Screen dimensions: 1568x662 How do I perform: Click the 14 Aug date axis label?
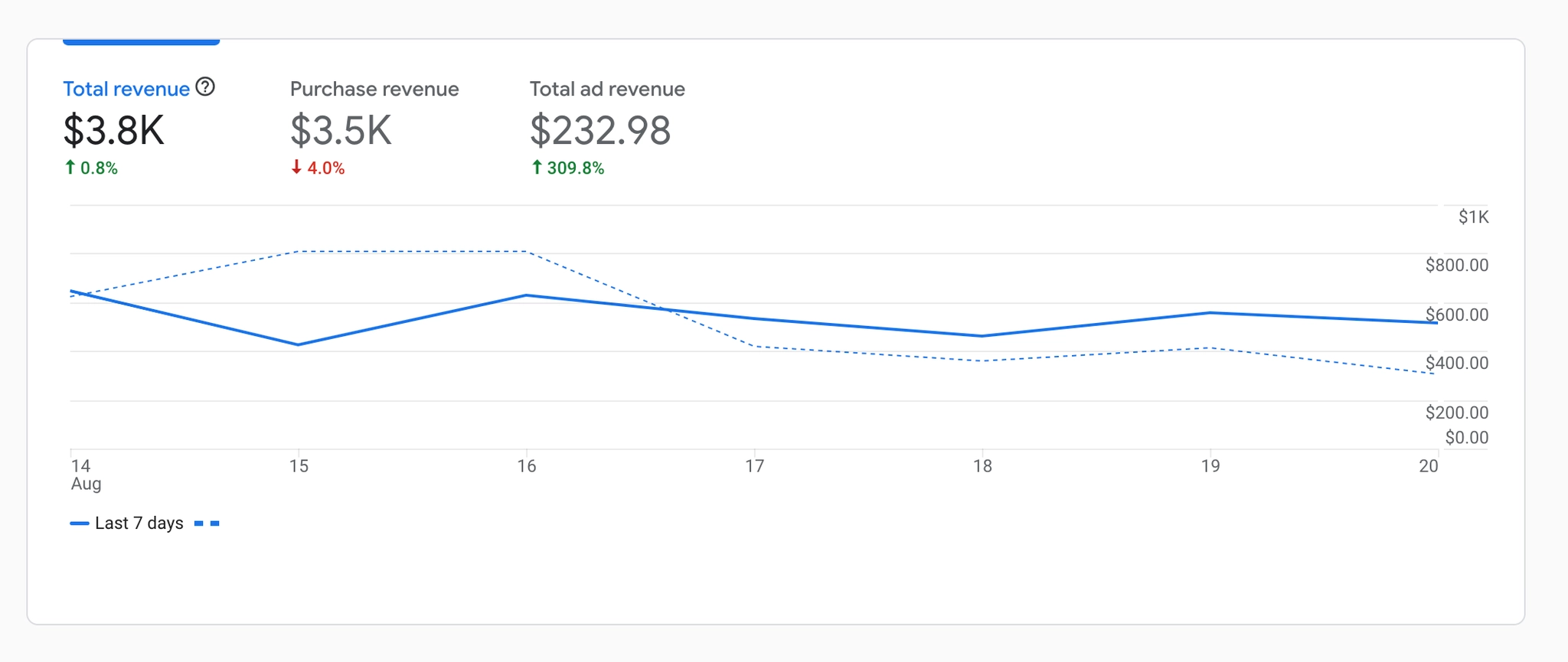85,474
